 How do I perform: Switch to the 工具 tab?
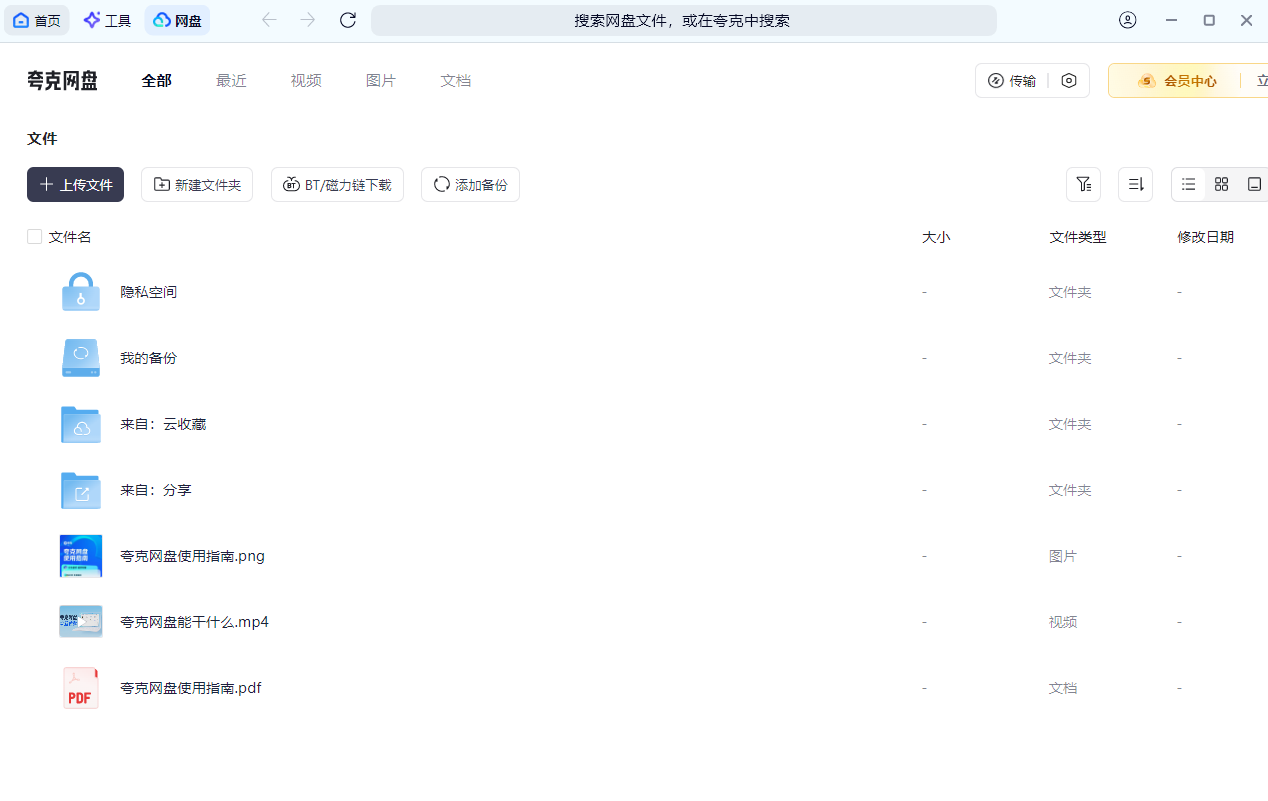tap(107, 20)
